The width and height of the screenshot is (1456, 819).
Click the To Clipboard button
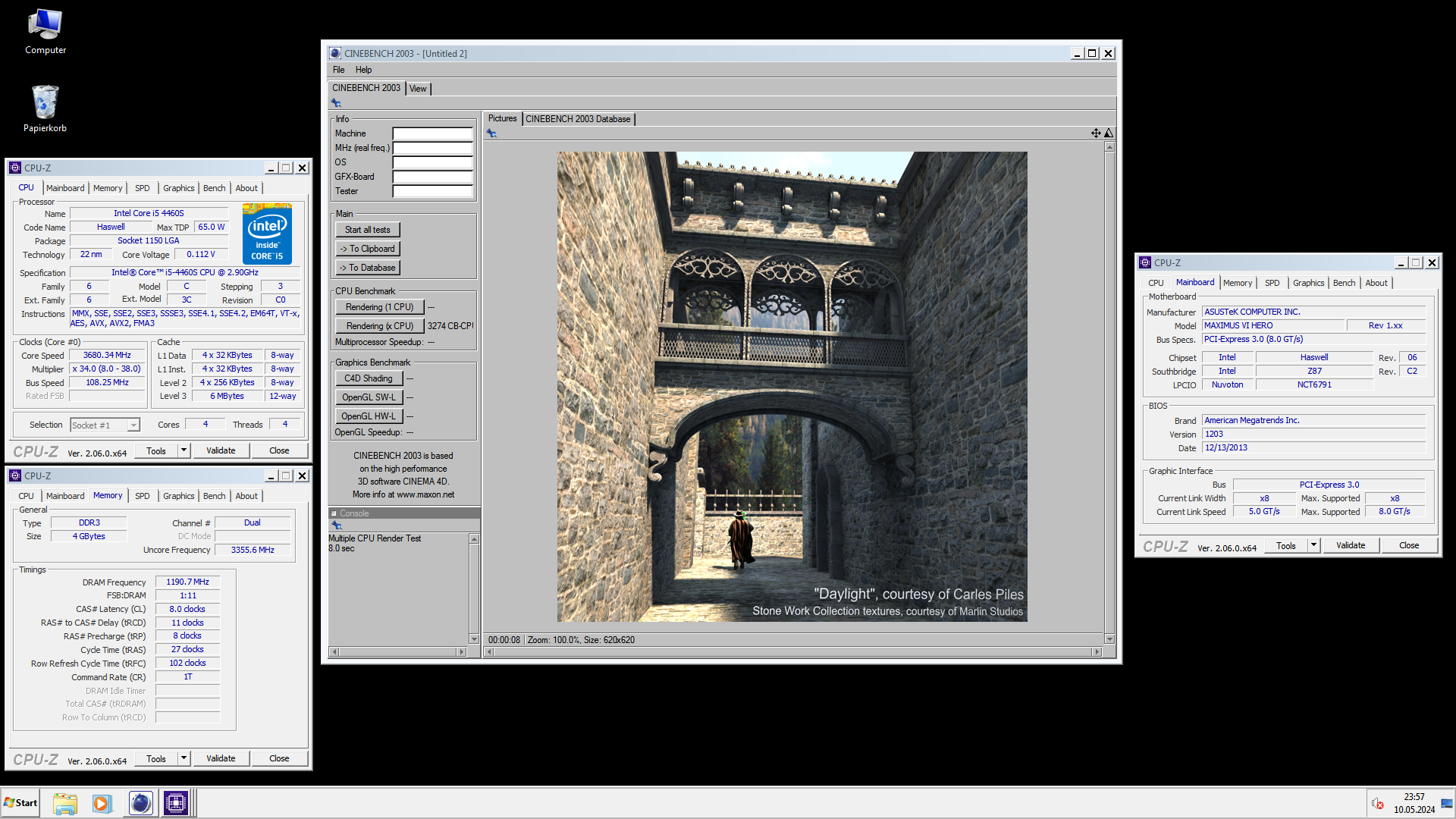(x=367, y=249)
